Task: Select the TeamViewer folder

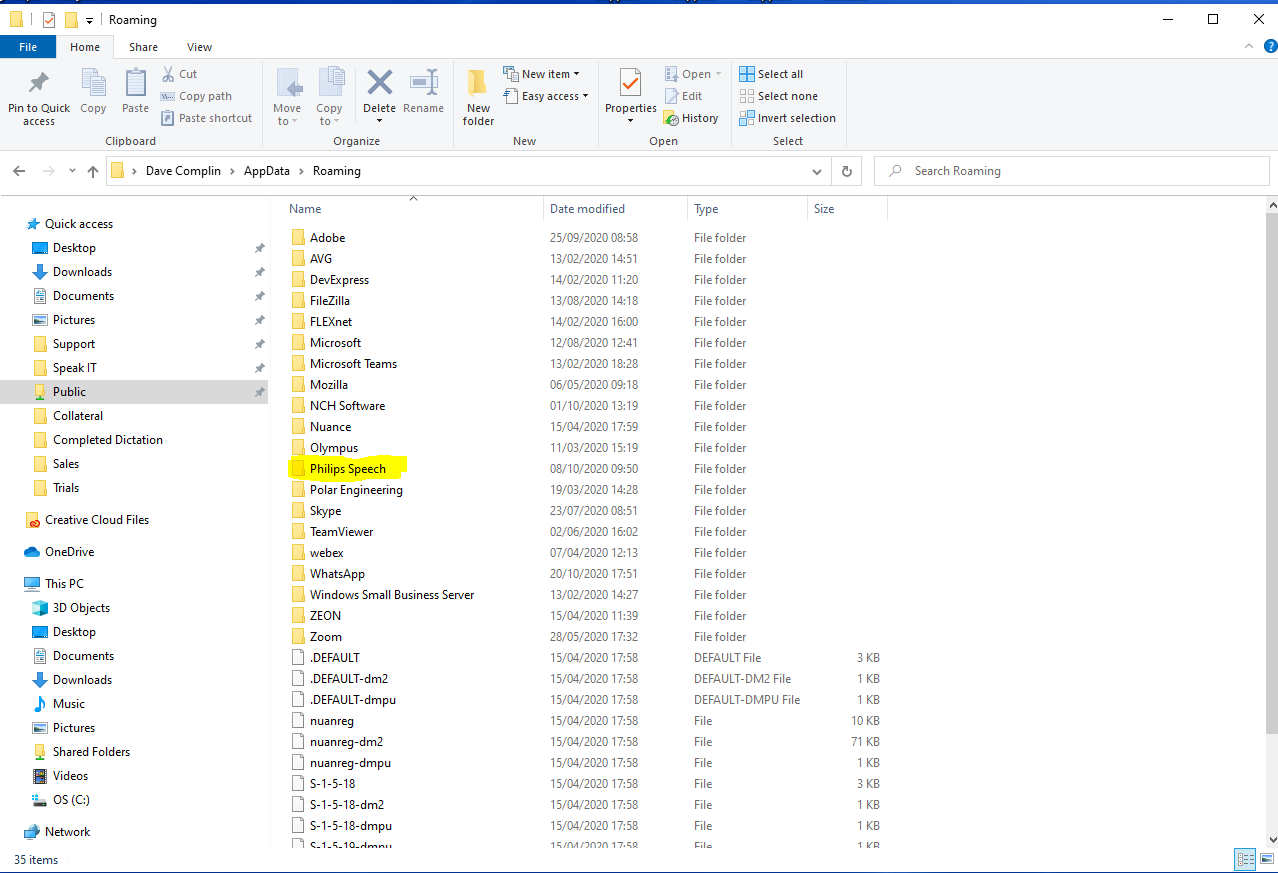Action: click(341, 532)
